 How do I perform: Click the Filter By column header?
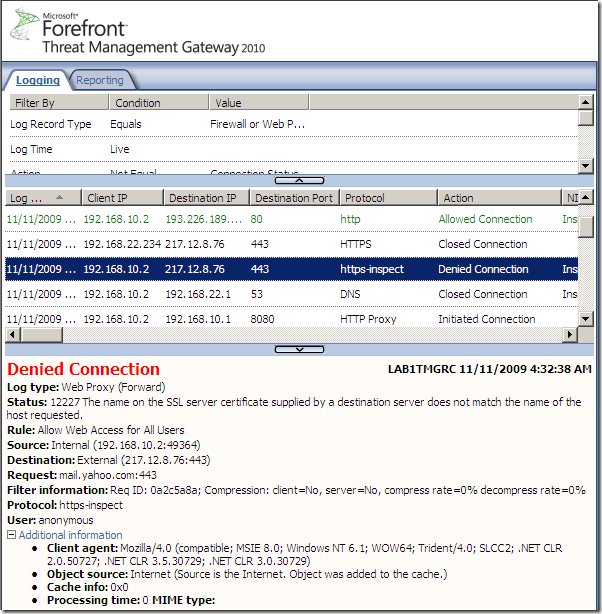[59, 103]
